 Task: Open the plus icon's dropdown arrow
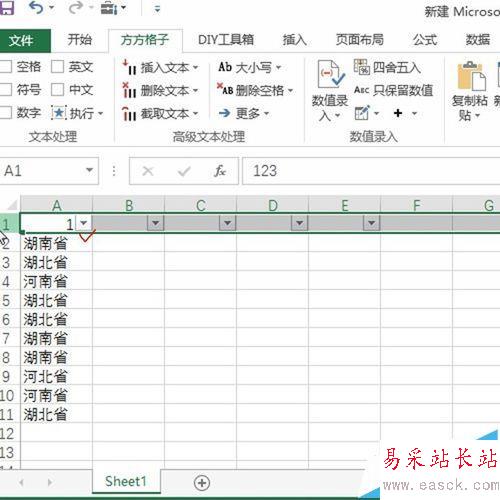(414, 113)
